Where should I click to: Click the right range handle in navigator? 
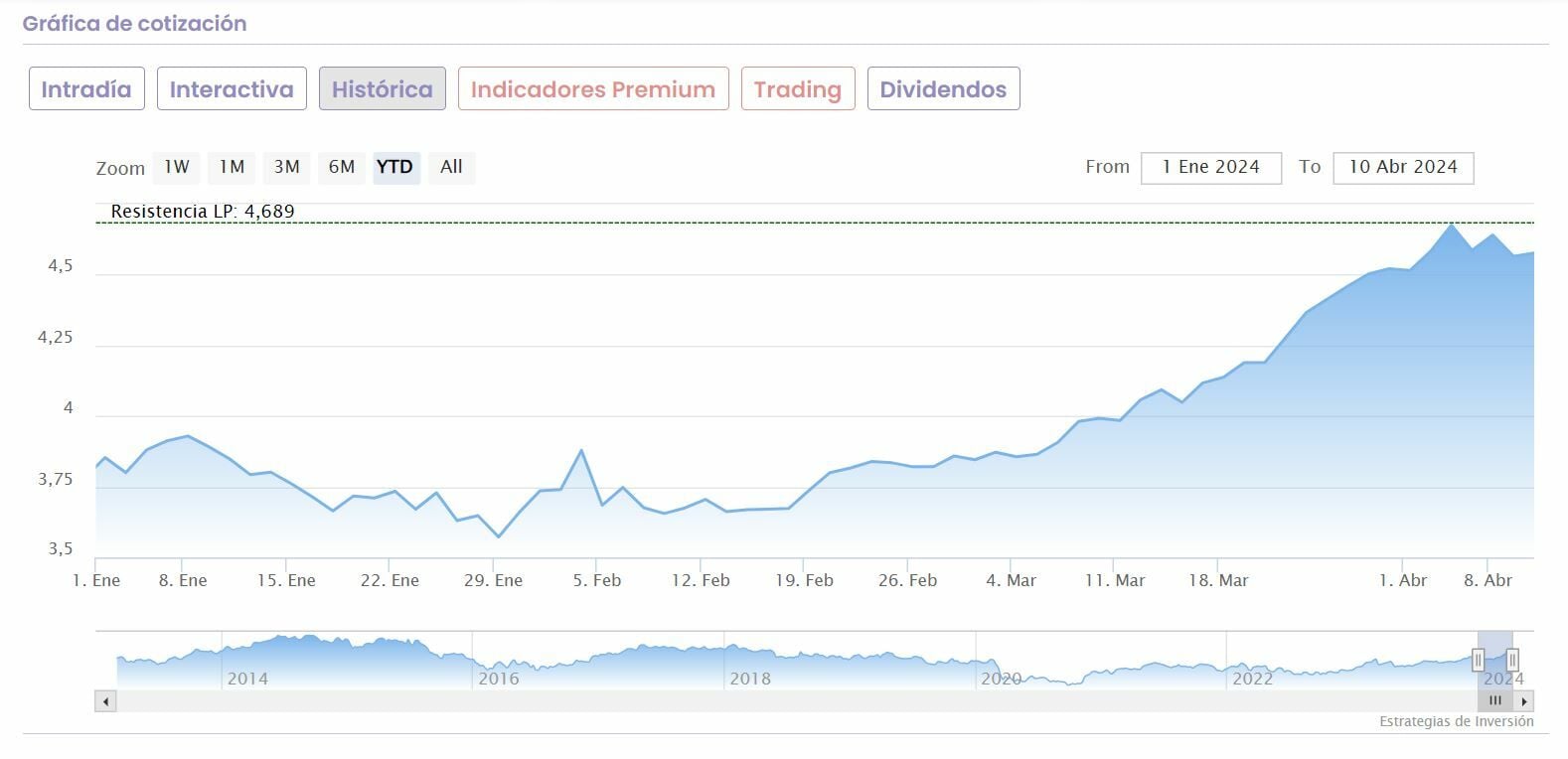[x=1512, y=660]
